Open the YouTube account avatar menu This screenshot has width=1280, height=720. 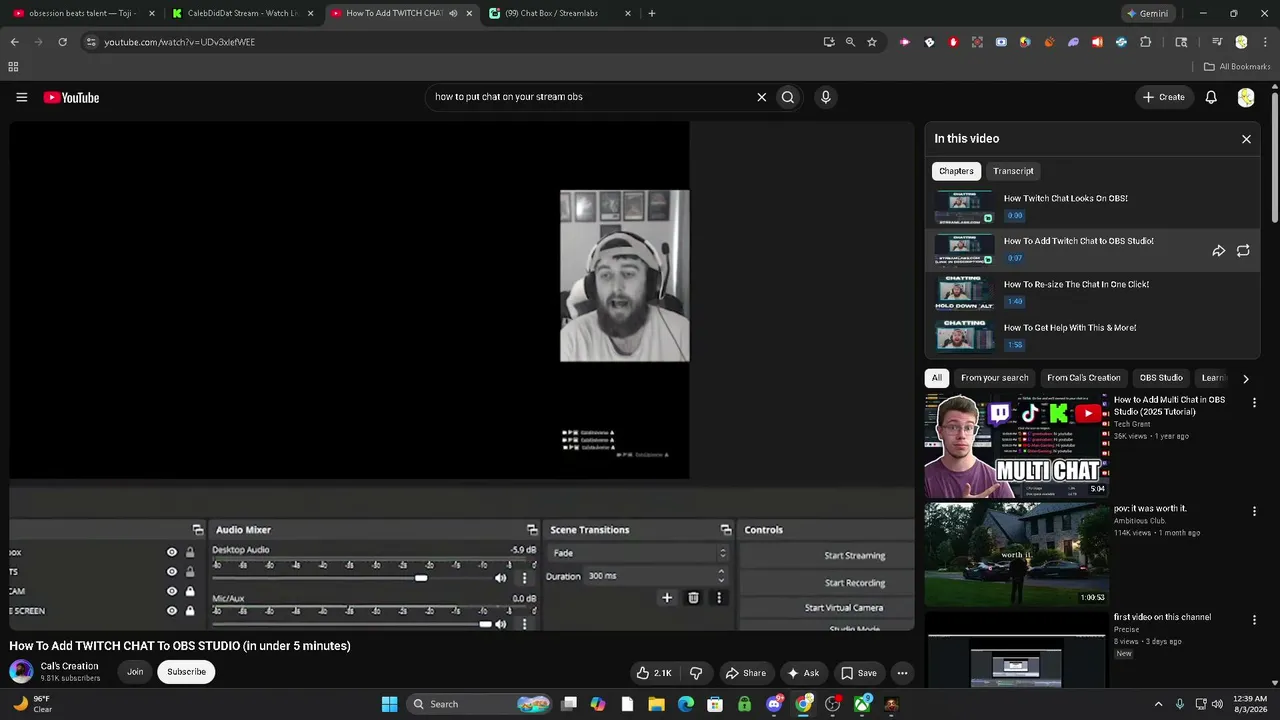point(1245,97)
